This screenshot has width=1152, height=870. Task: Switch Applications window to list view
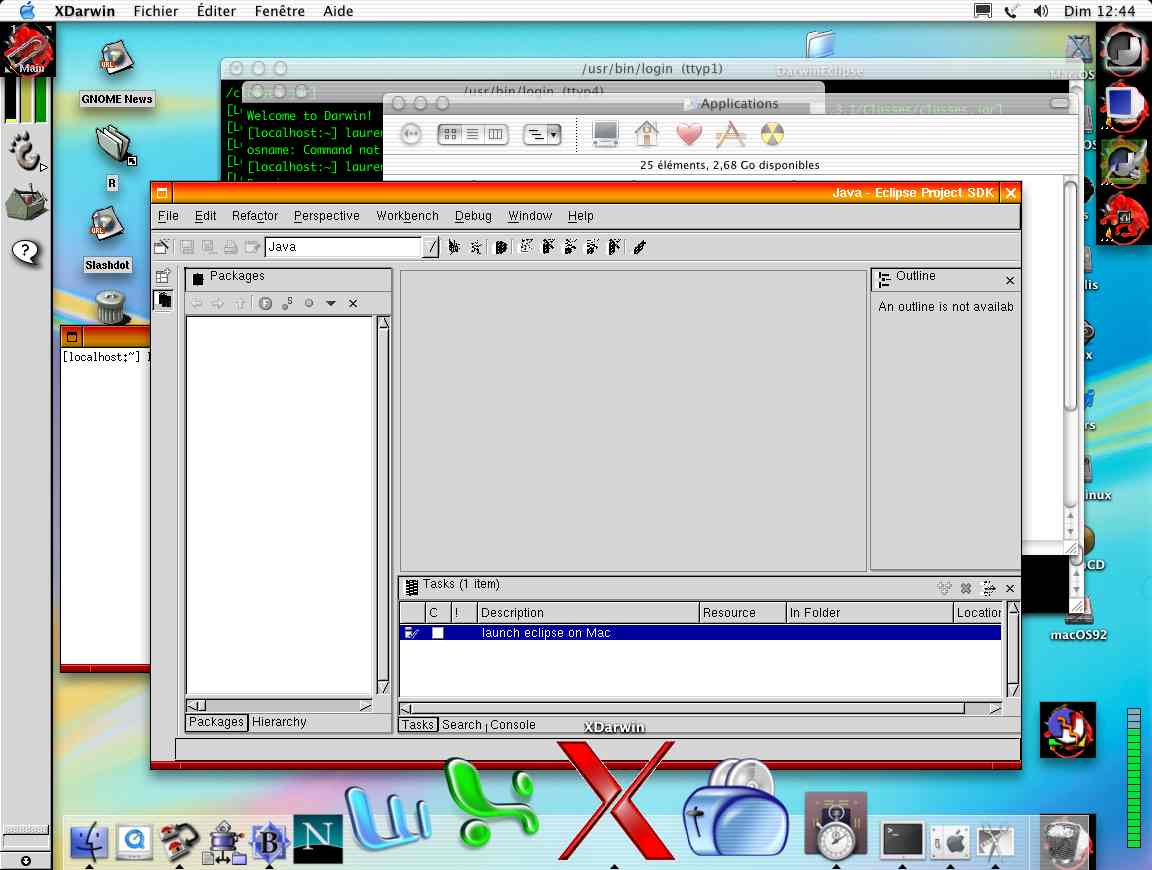(x=472, y=134)
